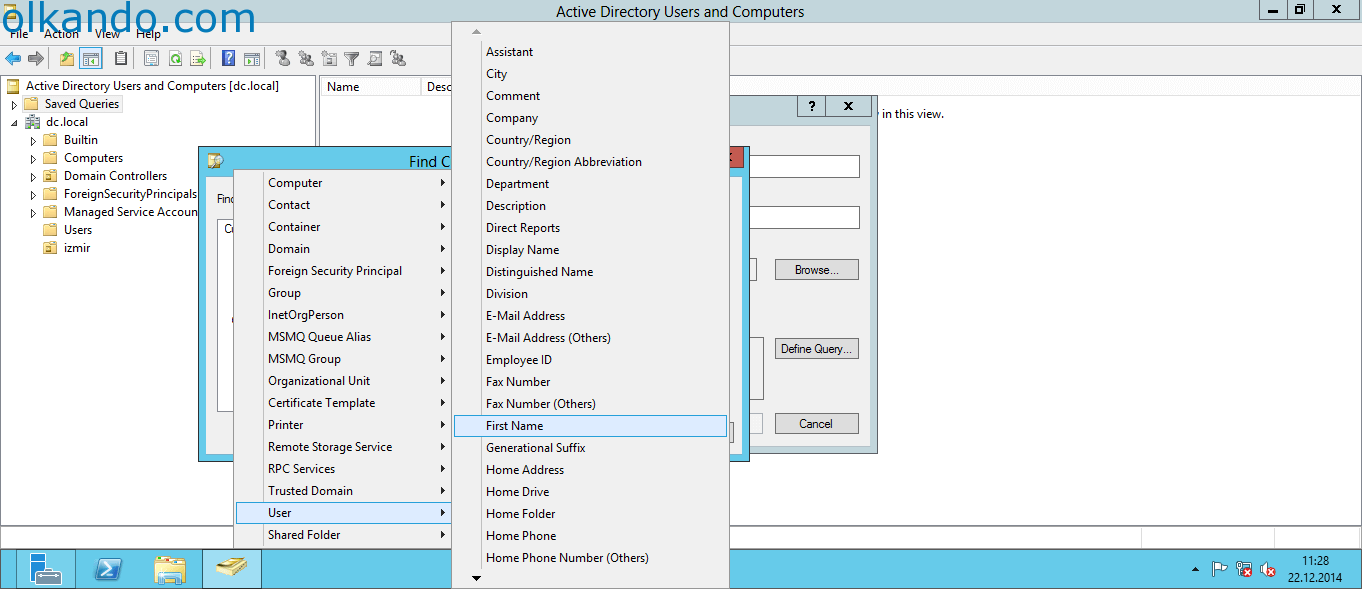This screenshot has width=1362, height=589.
Task: Click the Export list toolbar icon
Action: pos(198,59)
